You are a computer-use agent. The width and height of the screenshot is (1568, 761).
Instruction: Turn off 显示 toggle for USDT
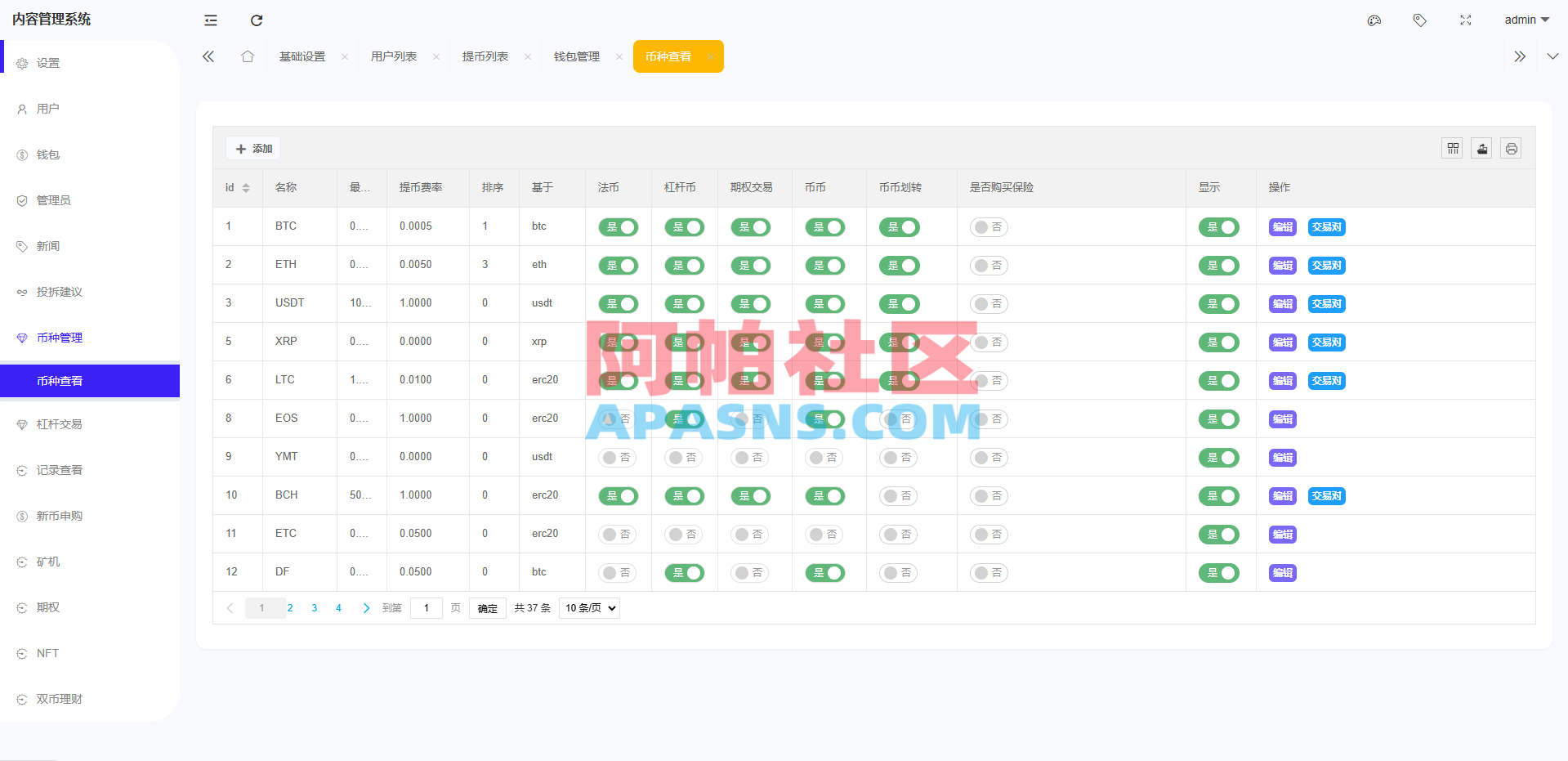pyautogui.click(x=1218, y=303)
